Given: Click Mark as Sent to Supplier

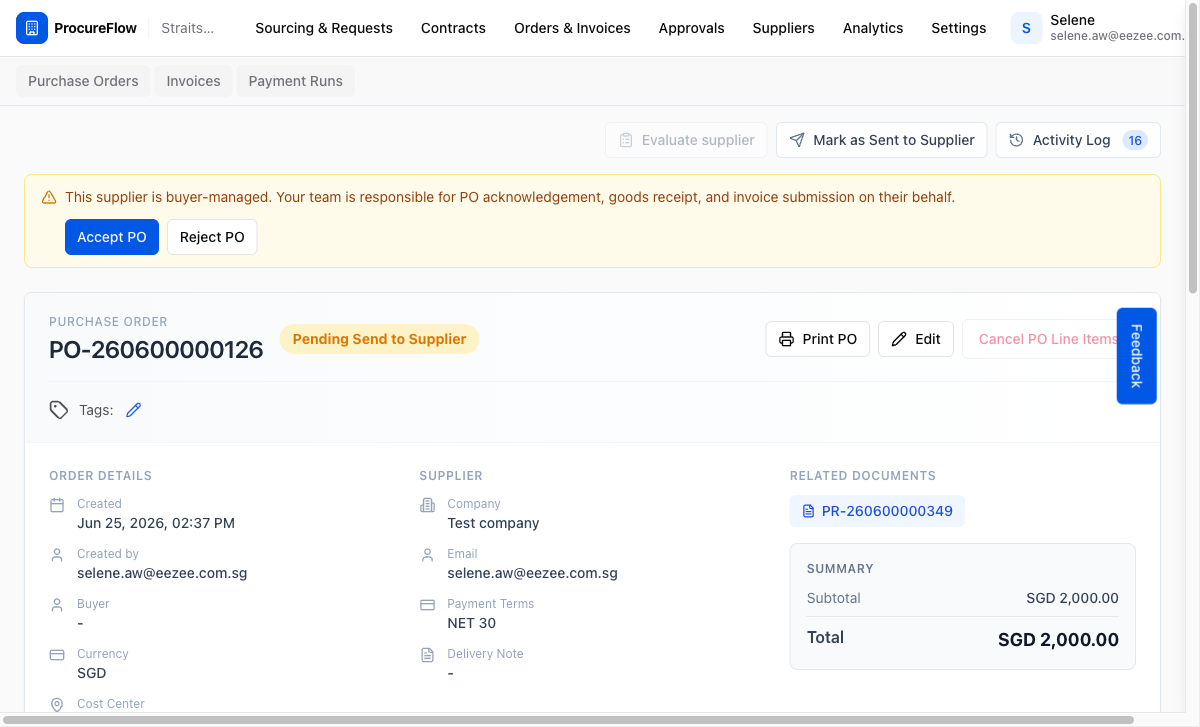Looking at the screenshot, I should [882, 140].
